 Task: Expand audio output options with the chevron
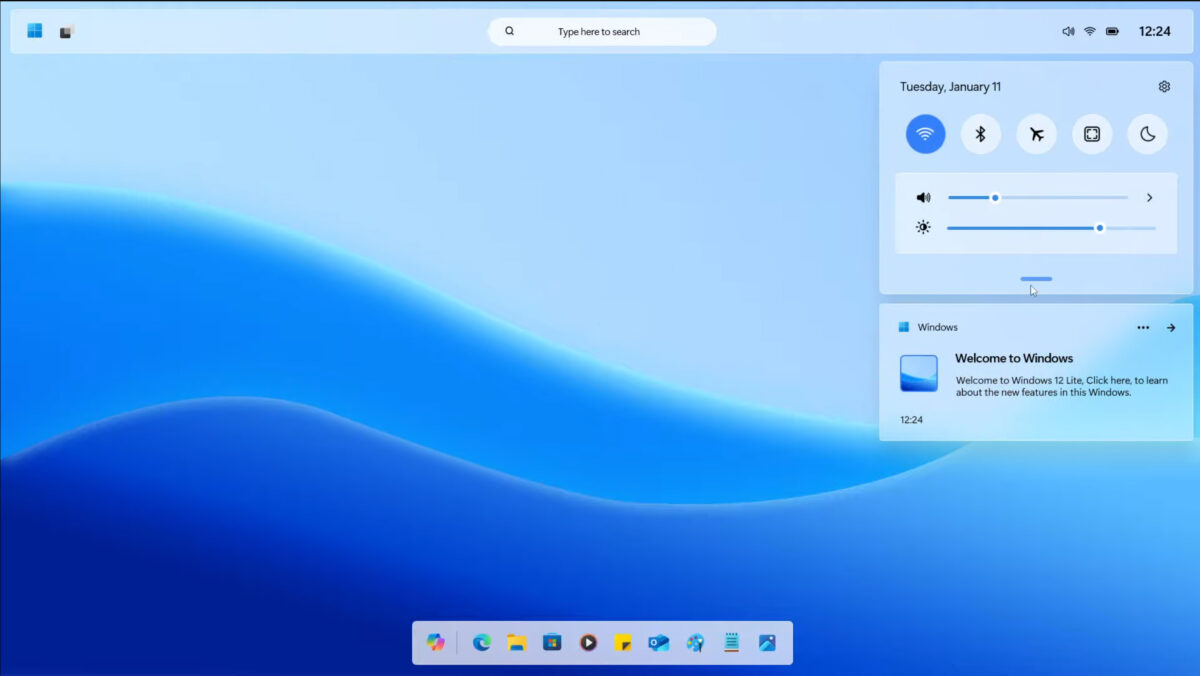[1149, 197]
